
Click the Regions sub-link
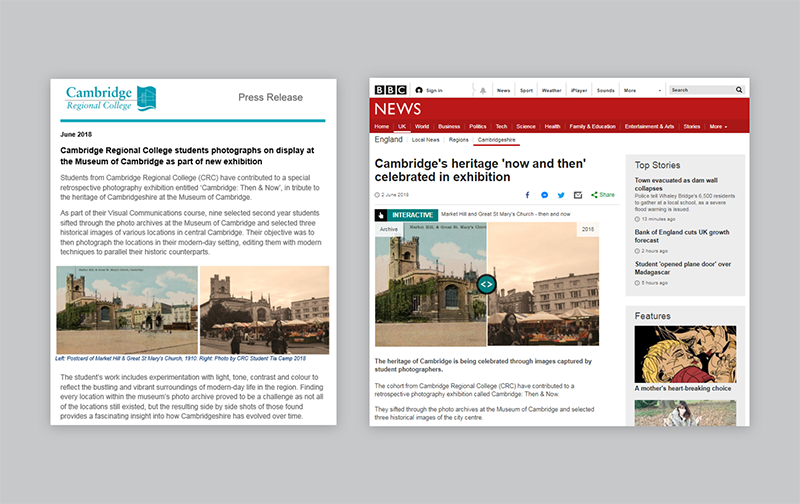pyautogui.click(x=459, y=140)
